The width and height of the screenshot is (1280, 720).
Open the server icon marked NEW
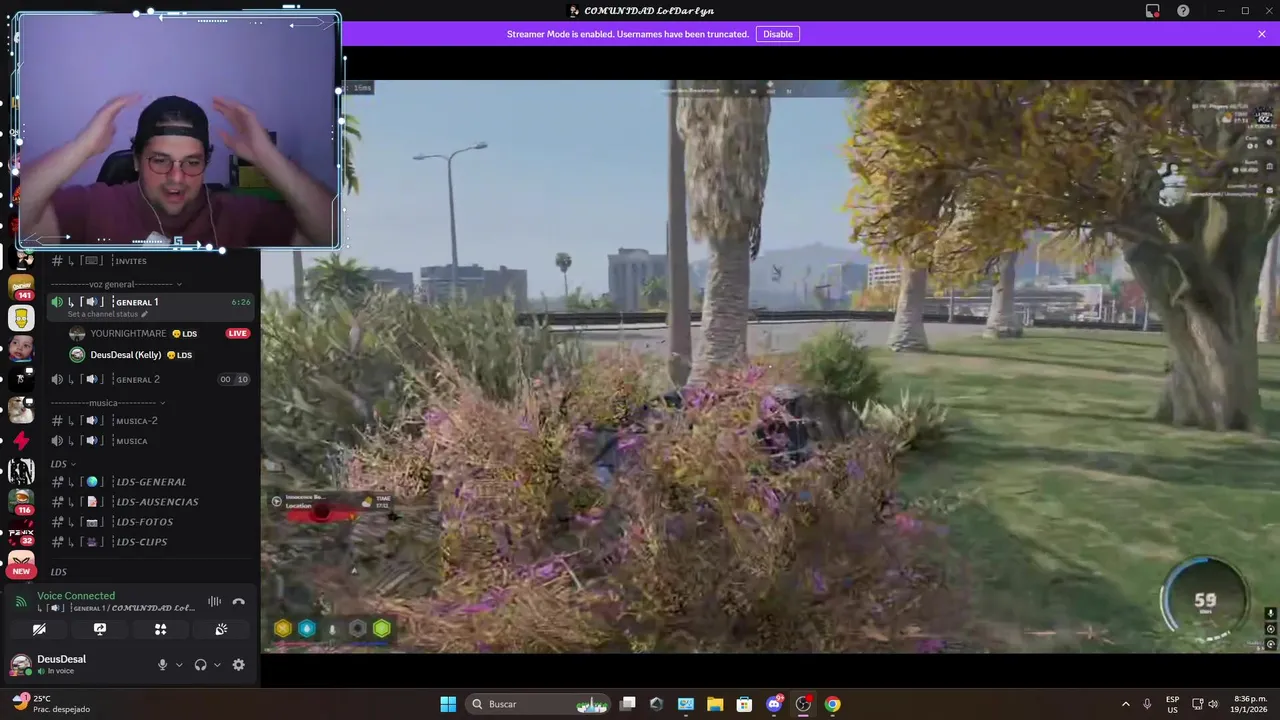click(21, 564)
